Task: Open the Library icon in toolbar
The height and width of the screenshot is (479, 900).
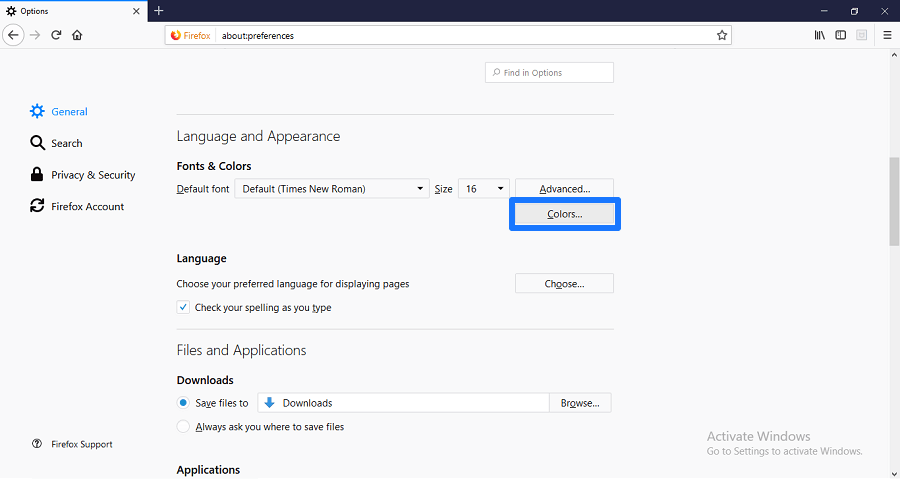Action: pos(820,35)
